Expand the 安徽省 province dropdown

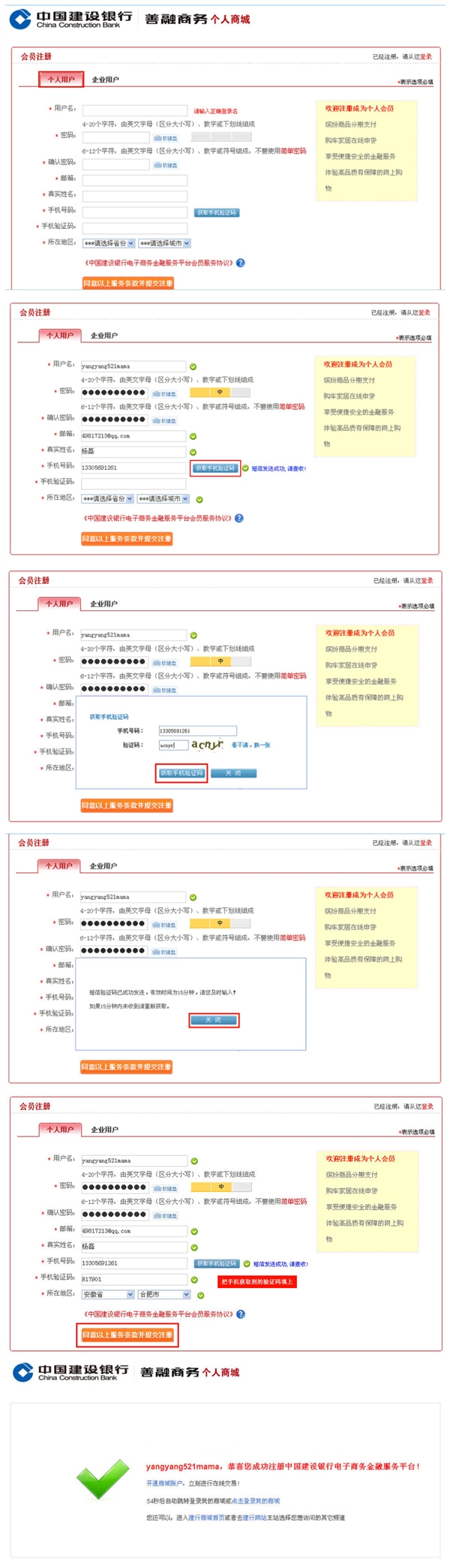point(108,1295)
